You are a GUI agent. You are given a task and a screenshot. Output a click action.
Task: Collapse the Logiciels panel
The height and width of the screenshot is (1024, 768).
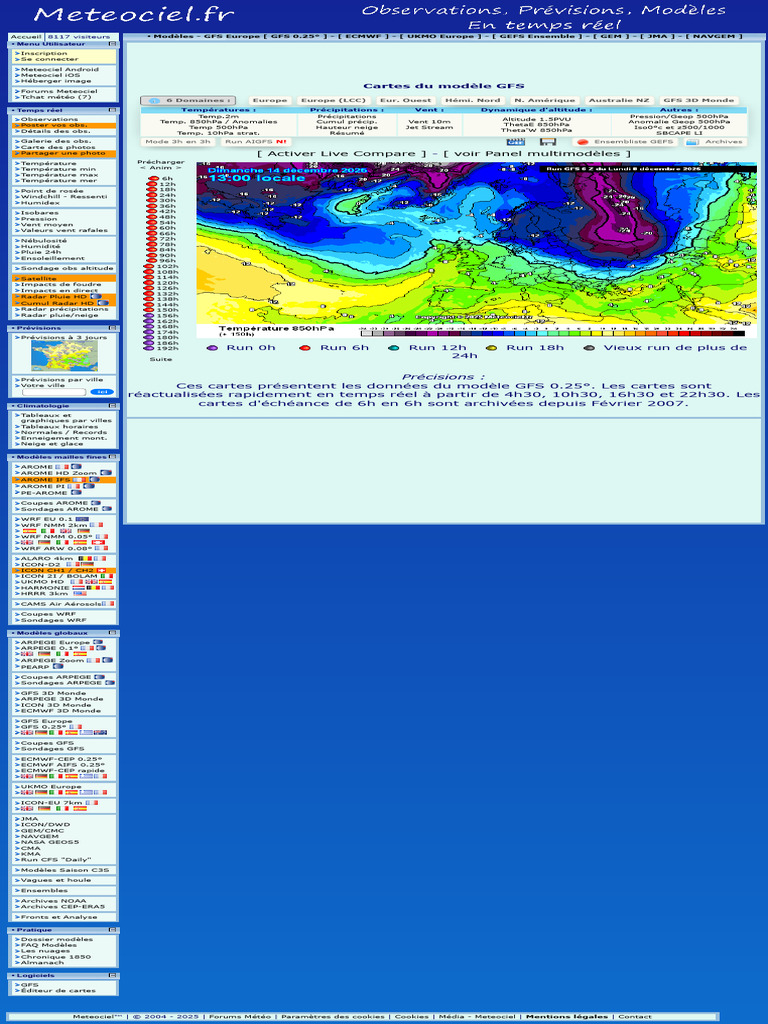tap(112, 975)
